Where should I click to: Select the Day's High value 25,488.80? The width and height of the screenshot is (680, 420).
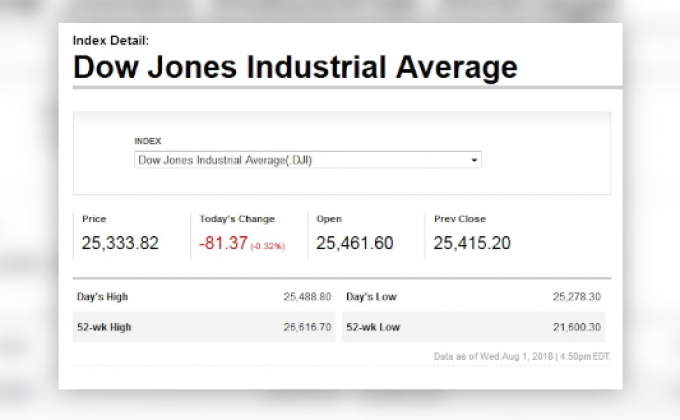click(308, 297)
